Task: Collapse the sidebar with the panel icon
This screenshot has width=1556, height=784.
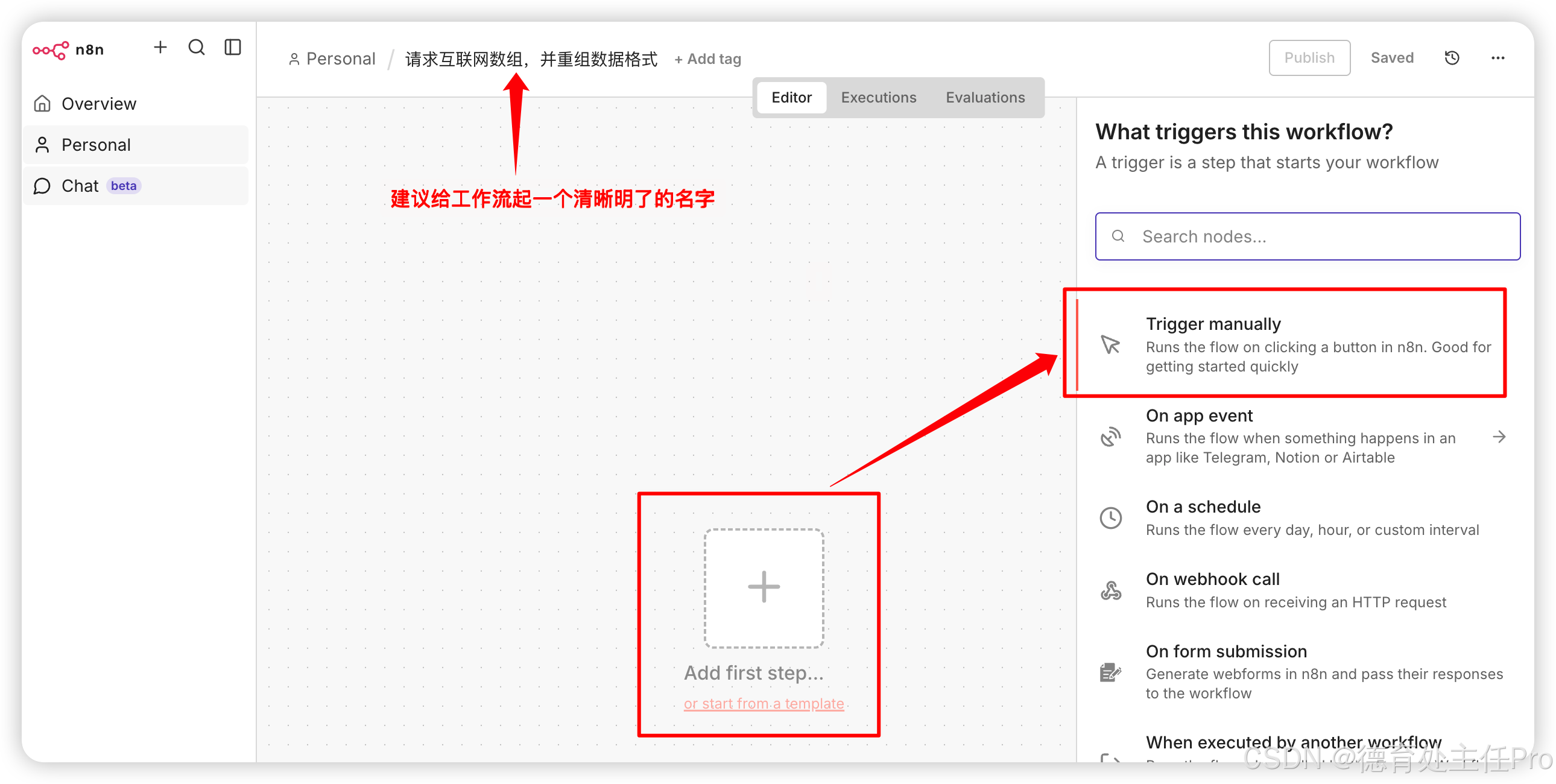Action: [233, 46]
